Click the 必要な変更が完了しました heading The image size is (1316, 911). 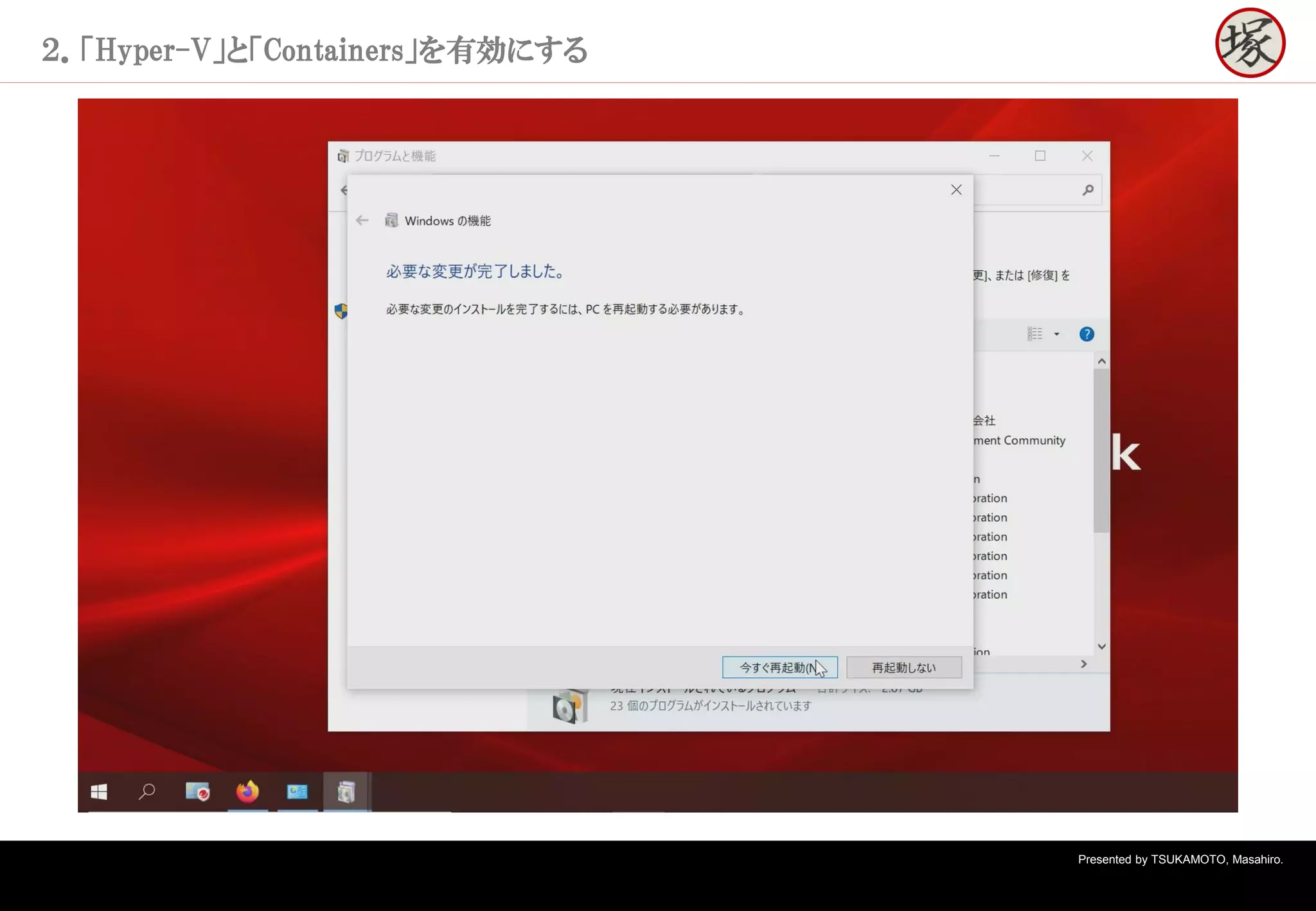pos(476,271)
